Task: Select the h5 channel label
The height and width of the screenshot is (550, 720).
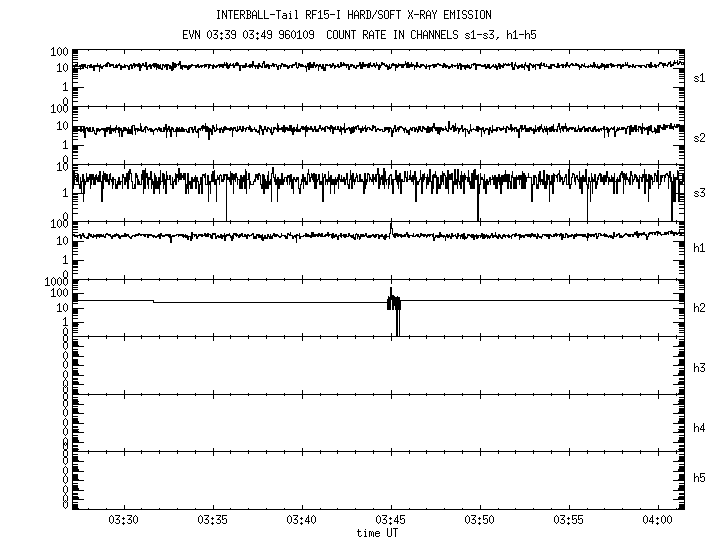Action: [x=699, y=479]
